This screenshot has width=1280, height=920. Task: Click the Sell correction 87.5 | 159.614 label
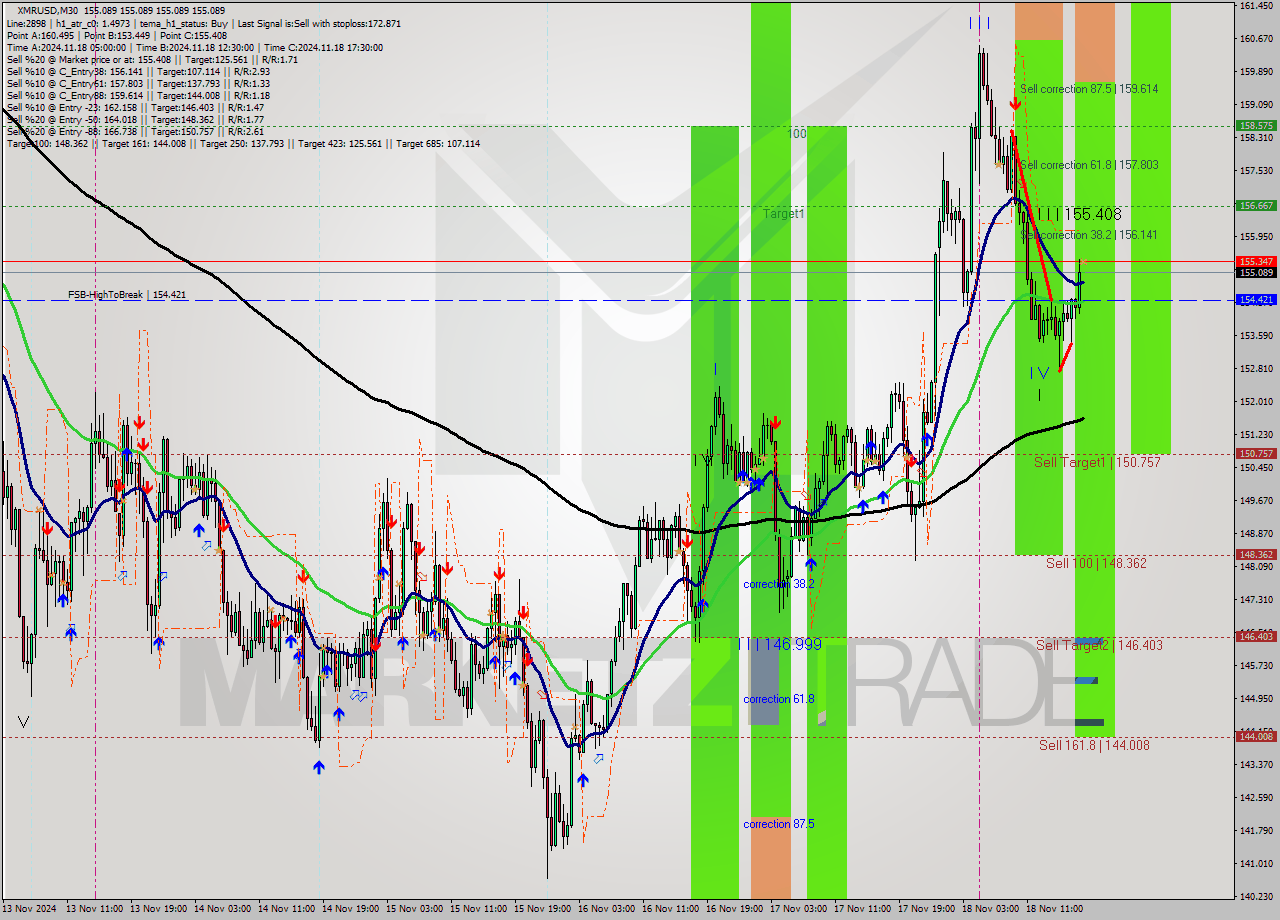click(x=1089, y=89)
